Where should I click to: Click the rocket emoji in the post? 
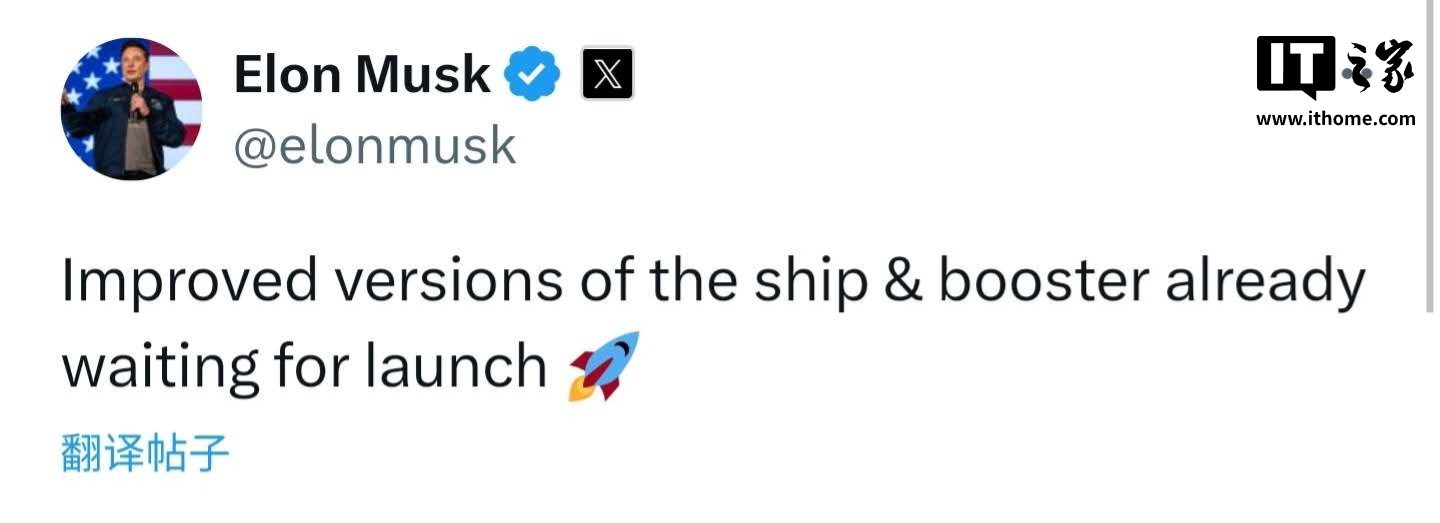coord(603,366)
